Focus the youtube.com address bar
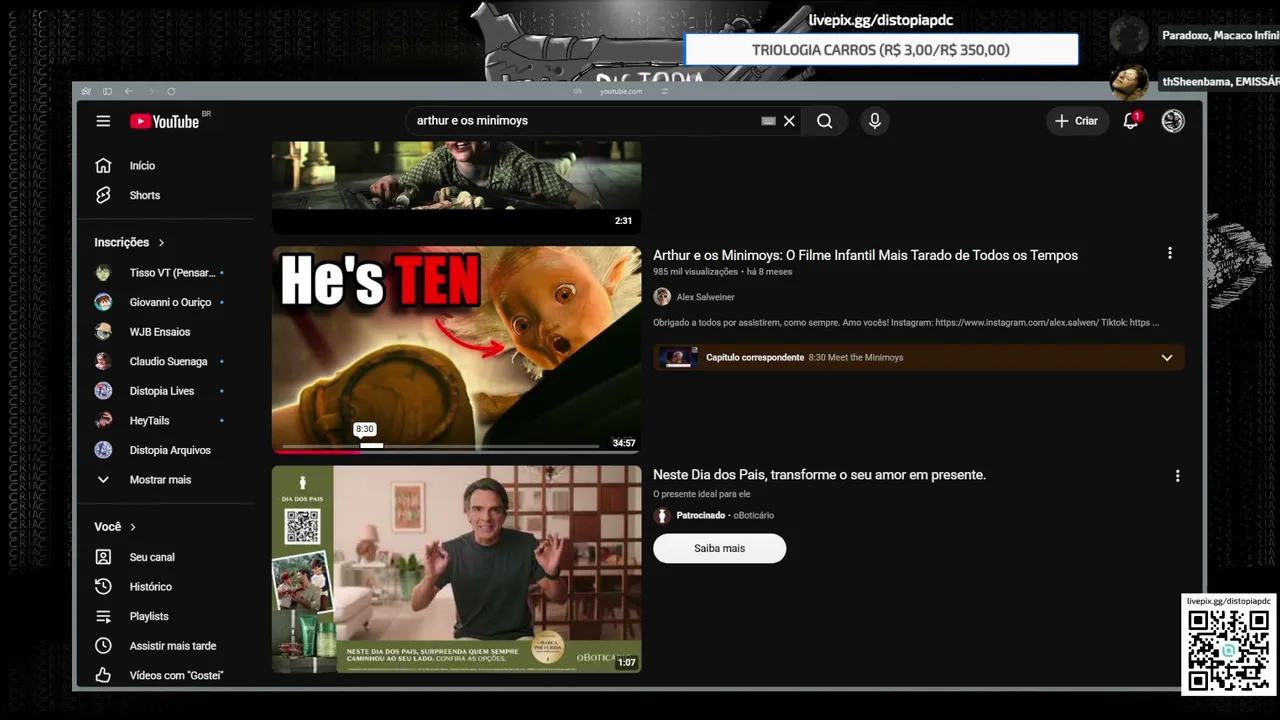The width and height of the screenshot is (1280, 720). [620, 91]
